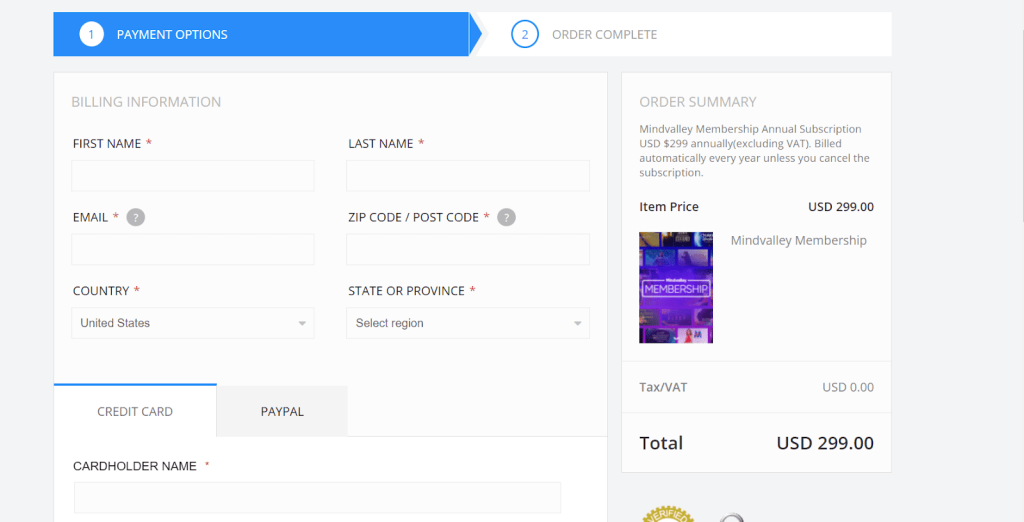This screenshot has height=522, width=1024.
Task: Select the Credit Card payment tab
Action: (x=135, y=412)
